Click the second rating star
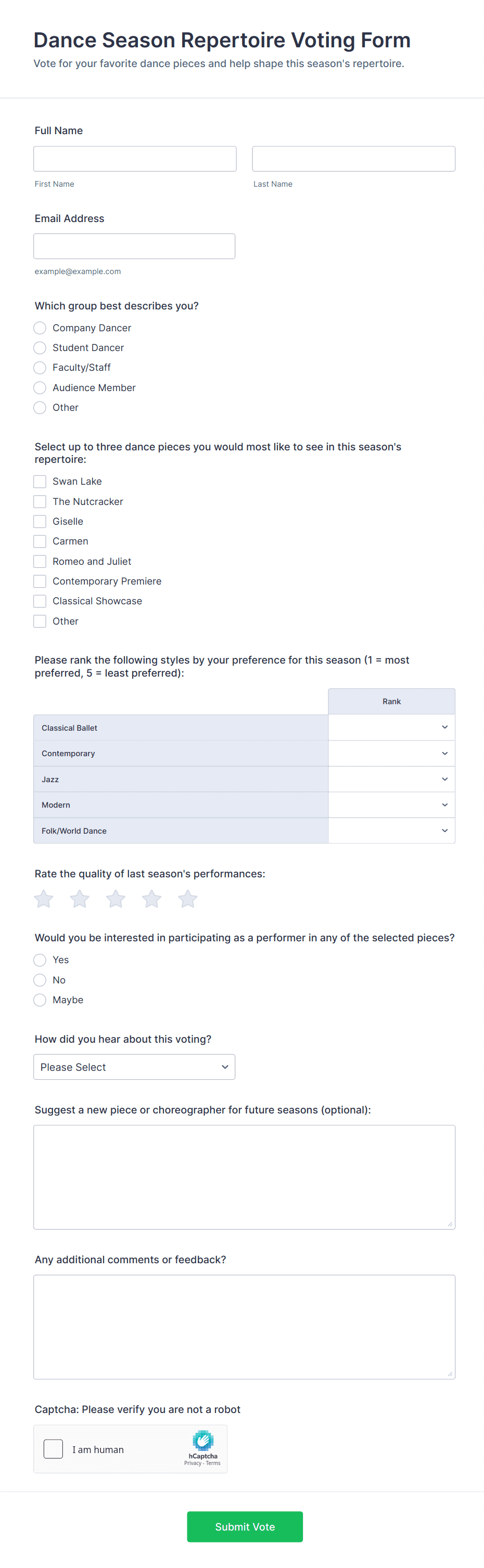Image resolution: width=484 pixels, height=1568 pixels. 80,899
